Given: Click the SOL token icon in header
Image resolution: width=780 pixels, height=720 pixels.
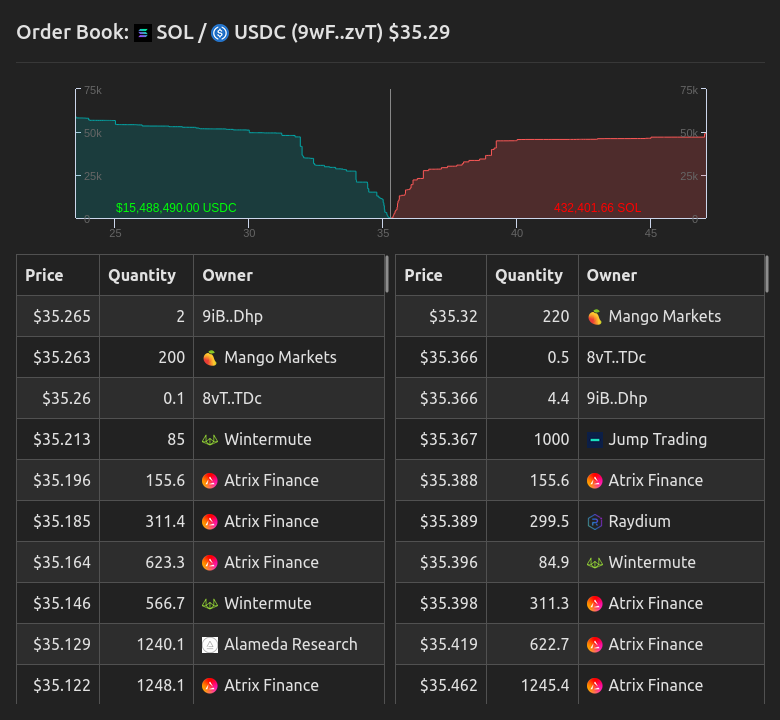Looking at the screenshot, I should [x=143, y=33].
